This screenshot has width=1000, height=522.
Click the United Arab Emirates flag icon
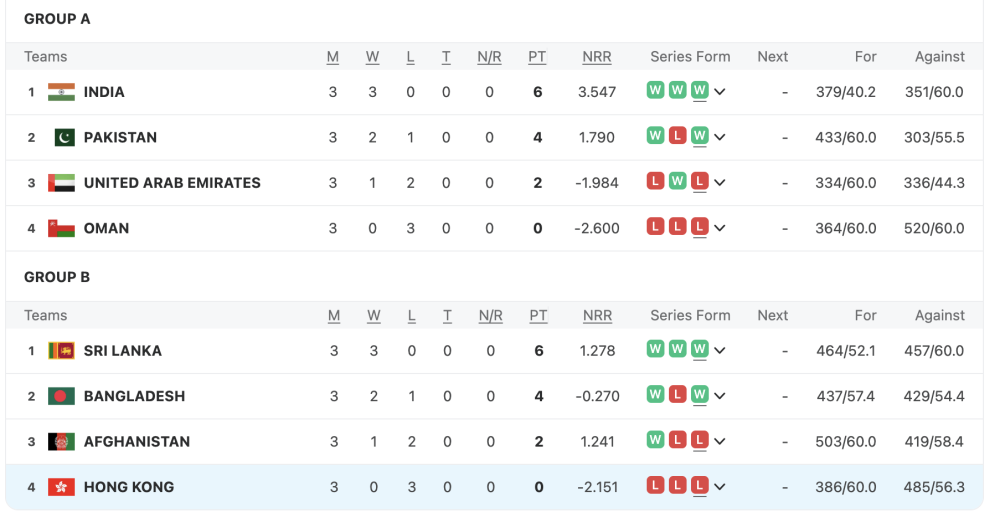(61, 183)
